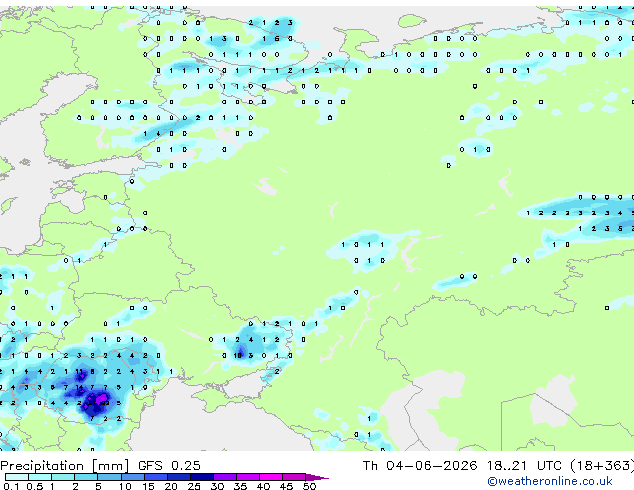Pick the legend swatch between 5 and 10
The width and height of the screenshot is (634, 490).
click(x=109, y=477)
